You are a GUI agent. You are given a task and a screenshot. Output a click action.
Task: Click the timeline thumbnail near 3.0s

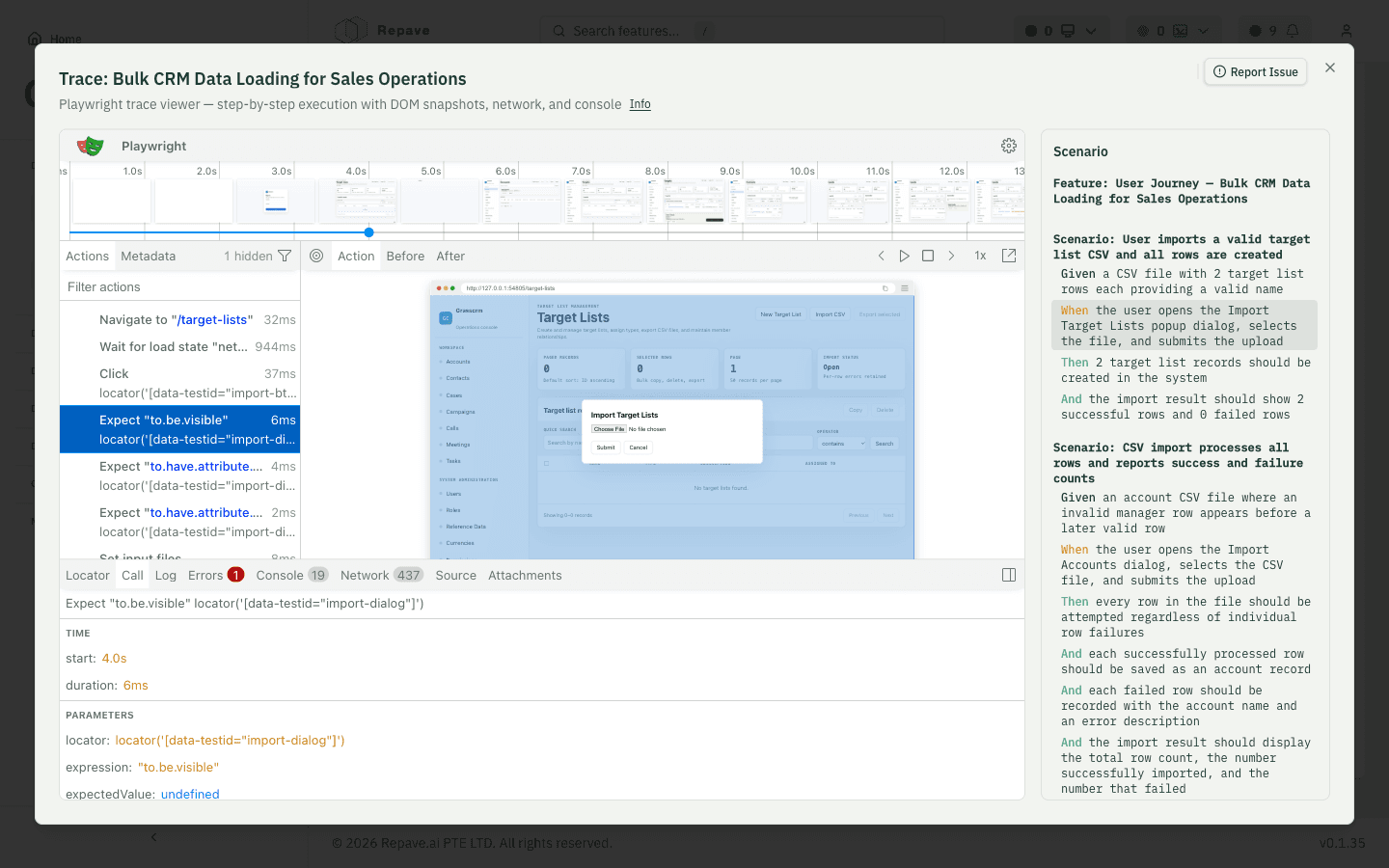click(x=276, y=202)
